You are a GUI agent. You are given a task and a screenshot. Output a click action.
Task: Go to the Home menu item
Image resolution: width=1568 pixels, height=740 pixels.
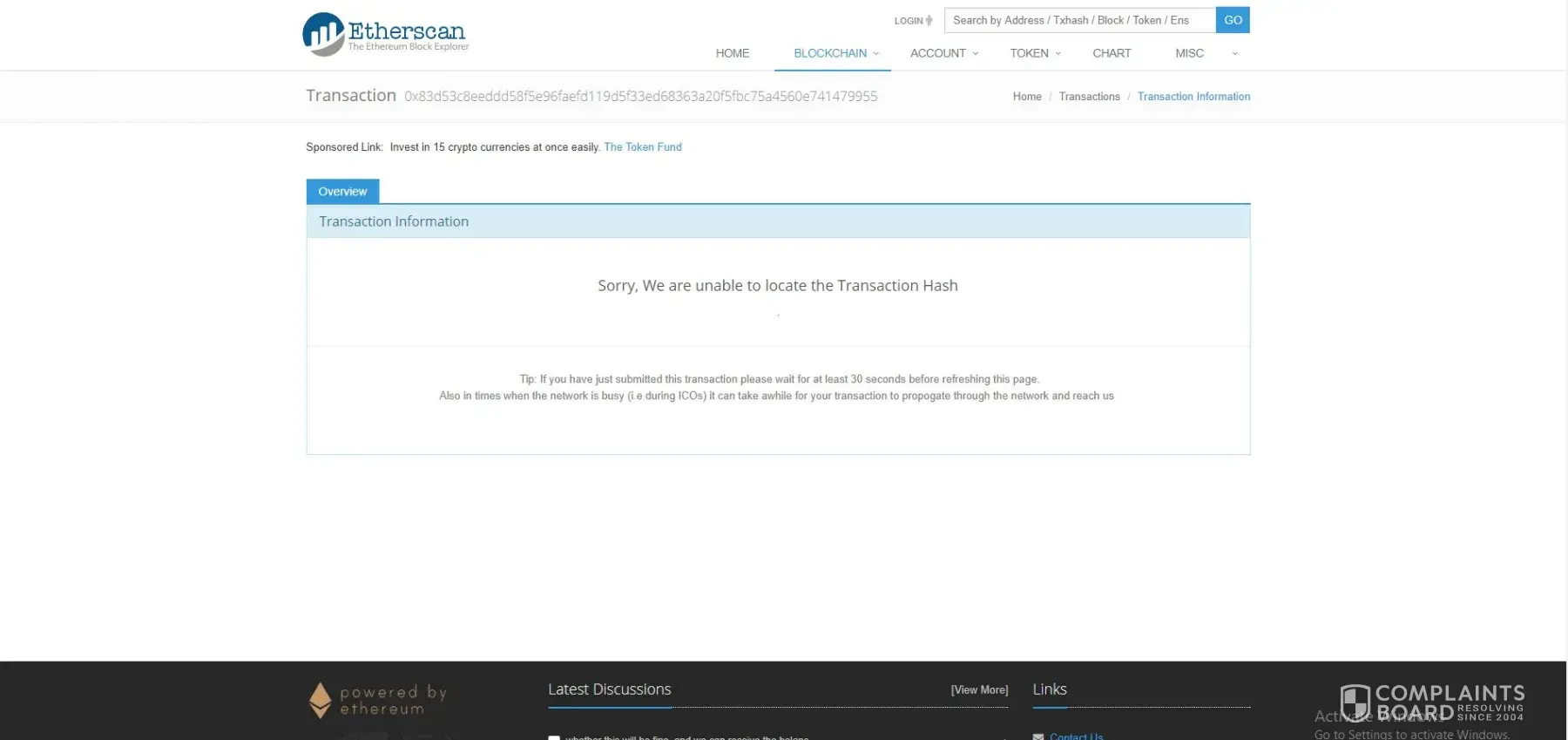(732, 53)
